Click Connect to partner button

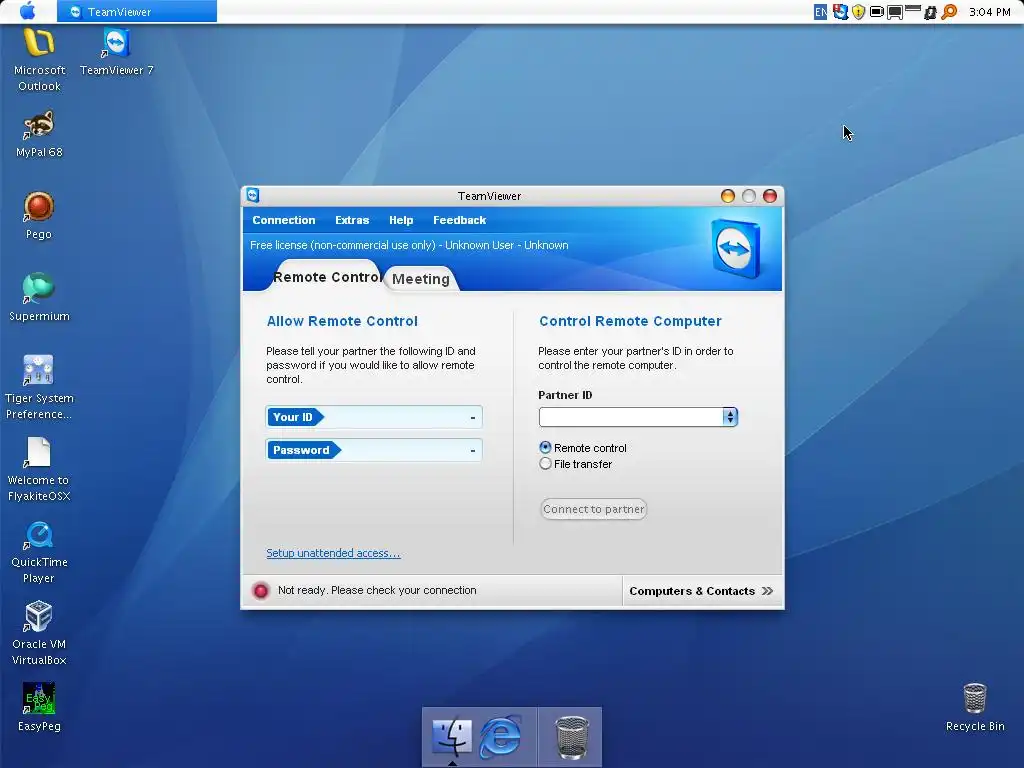click(594, 509)
